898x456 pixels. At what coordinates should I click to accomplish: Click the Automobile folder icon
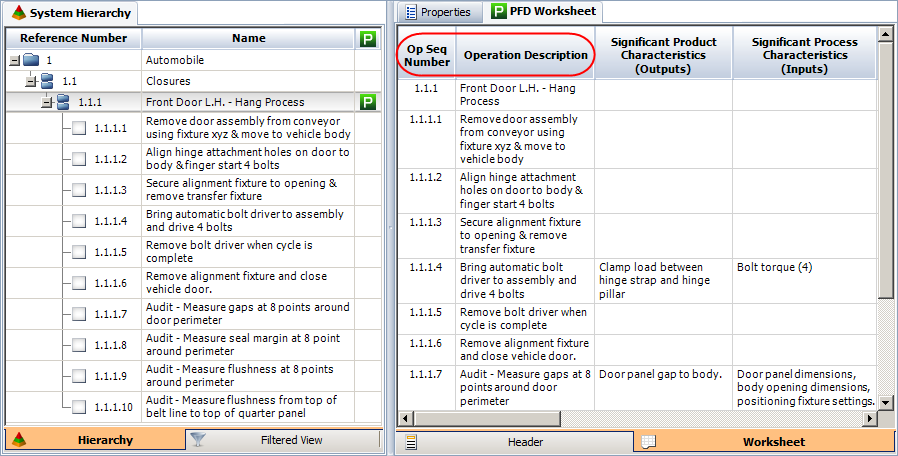coord(32,60)
